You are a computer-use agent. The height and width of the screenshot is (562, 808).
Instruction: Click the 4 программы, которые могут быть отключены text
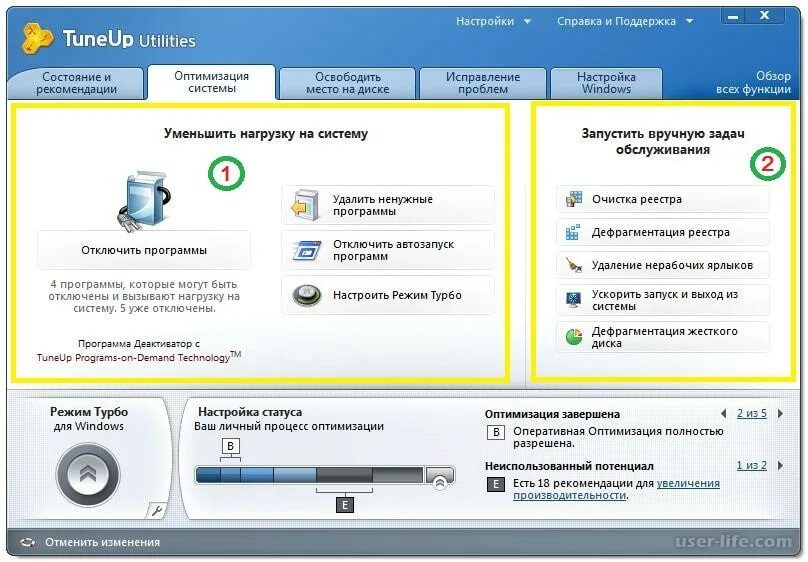pos(144,296)
